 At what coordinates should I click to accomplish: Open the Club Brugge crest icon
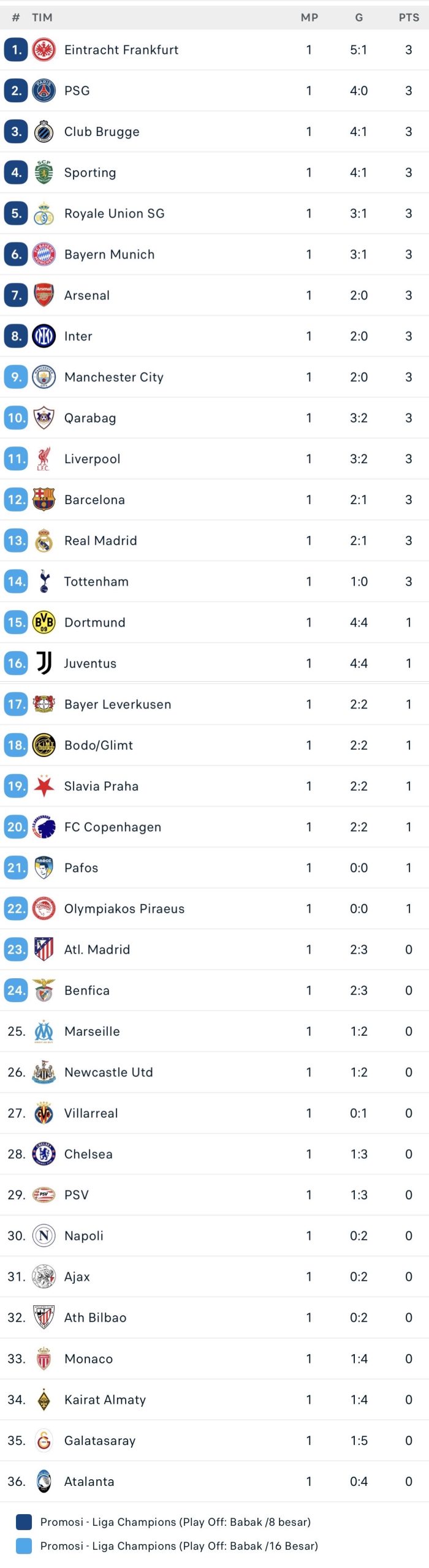[x=44, y=132]
